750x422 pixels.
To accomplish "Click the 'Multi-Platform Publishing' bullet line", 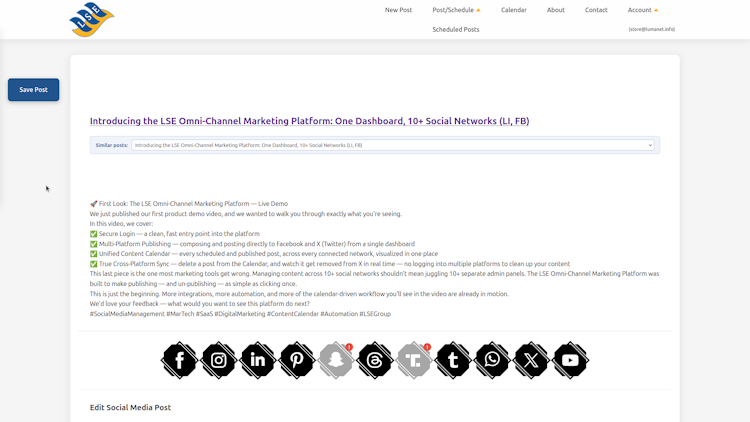I will [x=252, y=244].
